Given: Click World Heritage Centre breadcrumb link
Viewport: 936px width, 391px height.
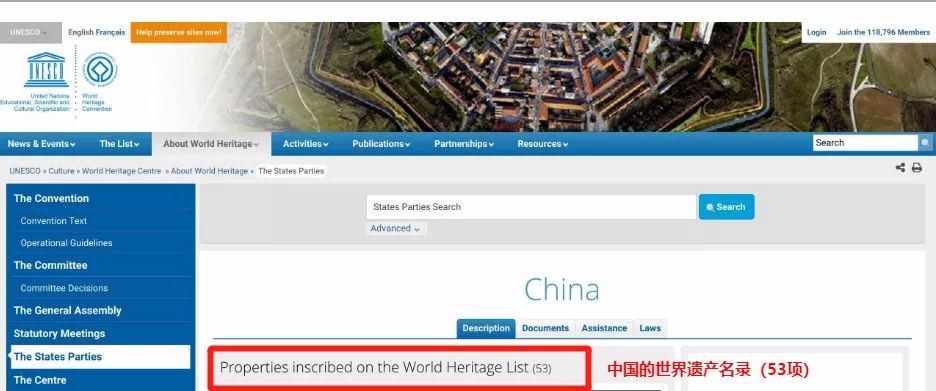Looking at the screenshot, I should click(122, 171).
